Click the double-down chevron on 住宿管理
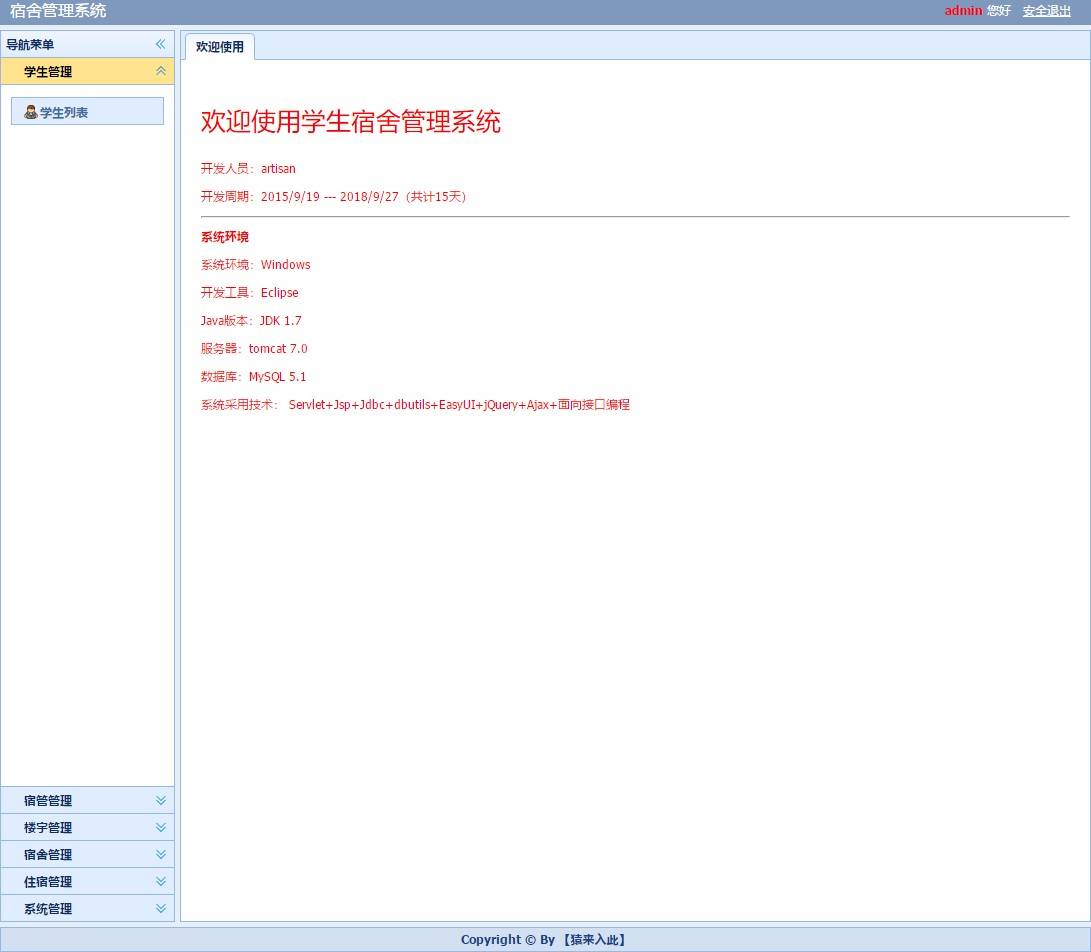 click(x=160, y=881)
